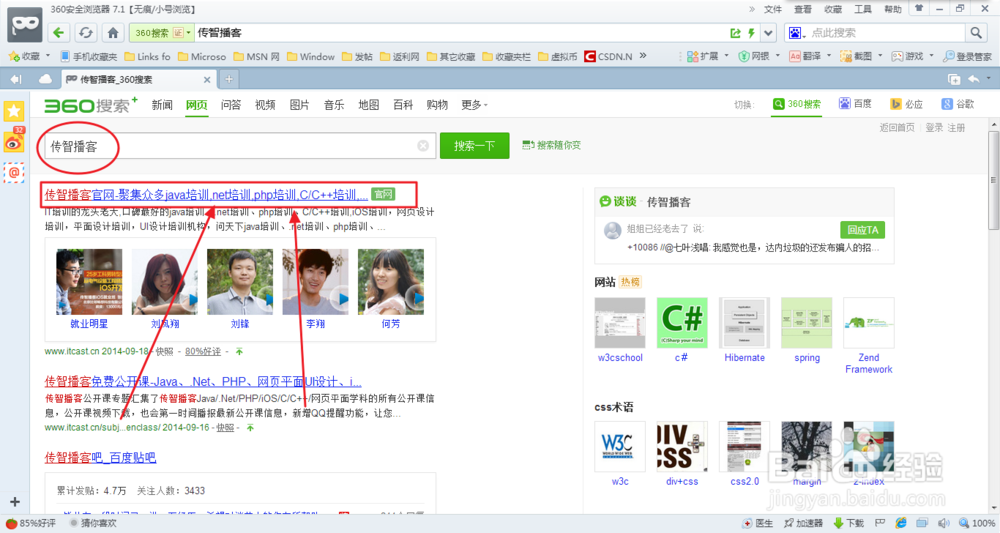Expand the 更多 search categories menu

pyautogui.click(x=474, y=105)
